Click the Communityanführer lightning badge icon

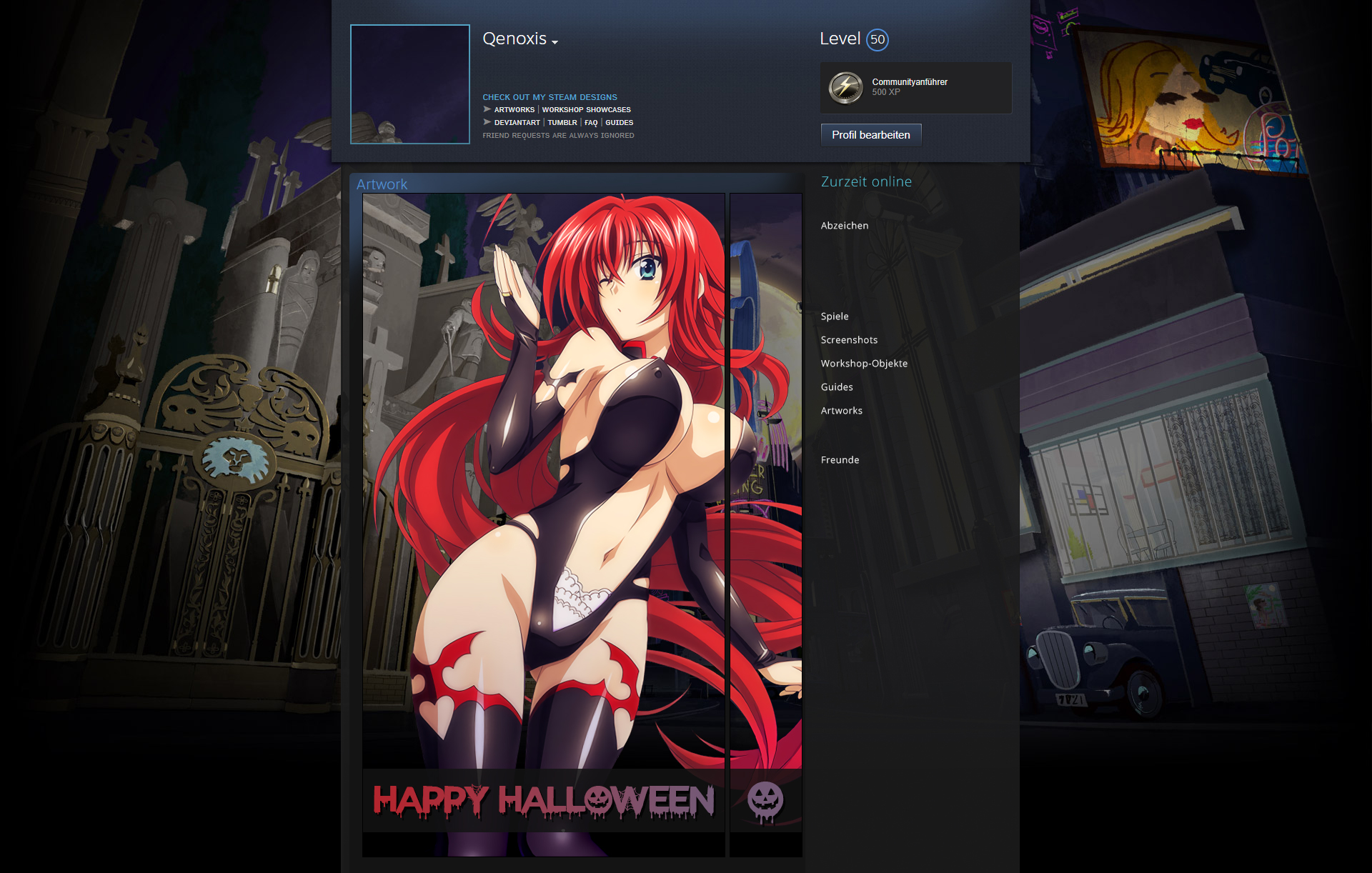click(845, 88)
